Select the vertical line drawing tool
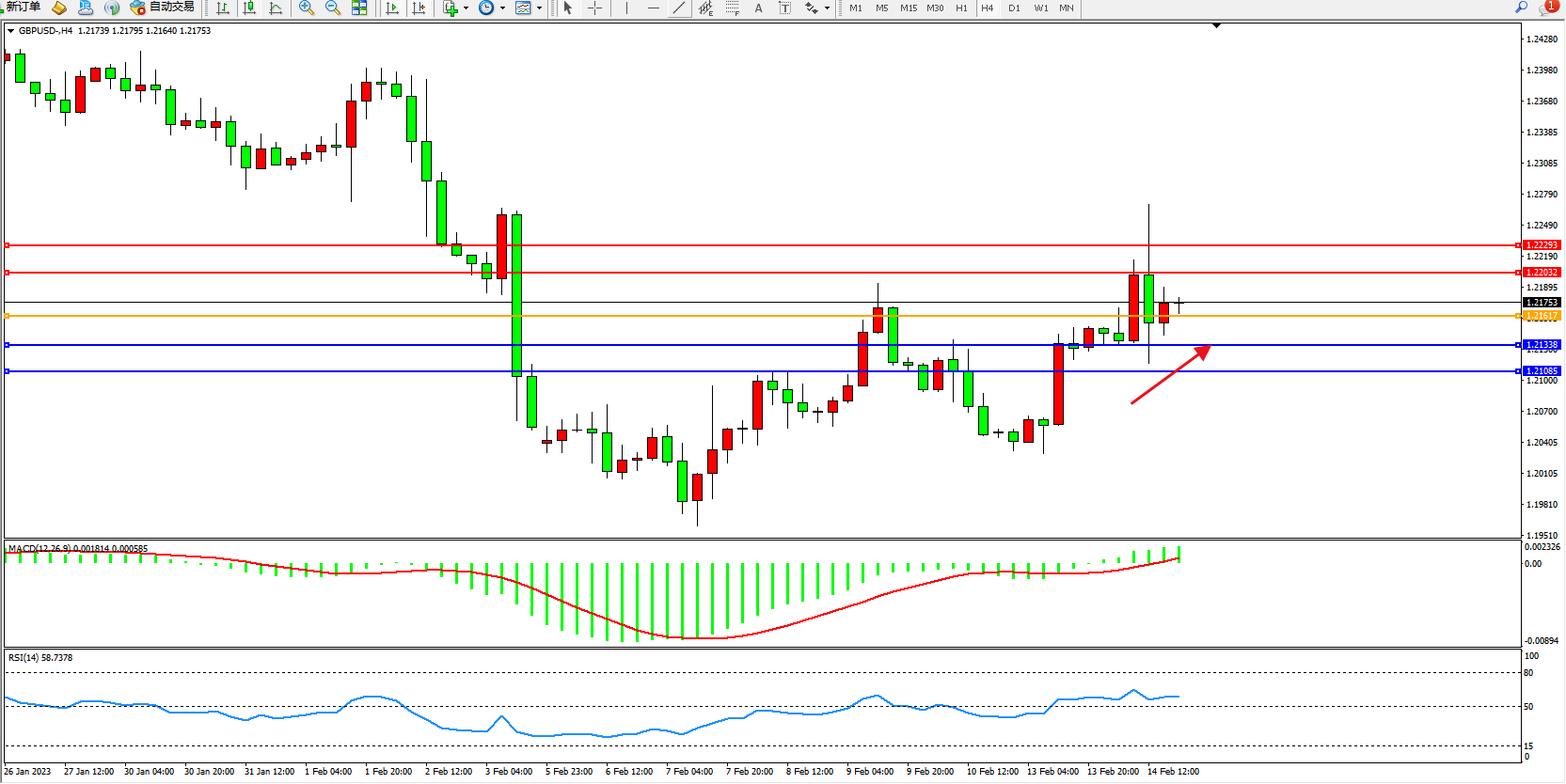 tap(626, 8)
